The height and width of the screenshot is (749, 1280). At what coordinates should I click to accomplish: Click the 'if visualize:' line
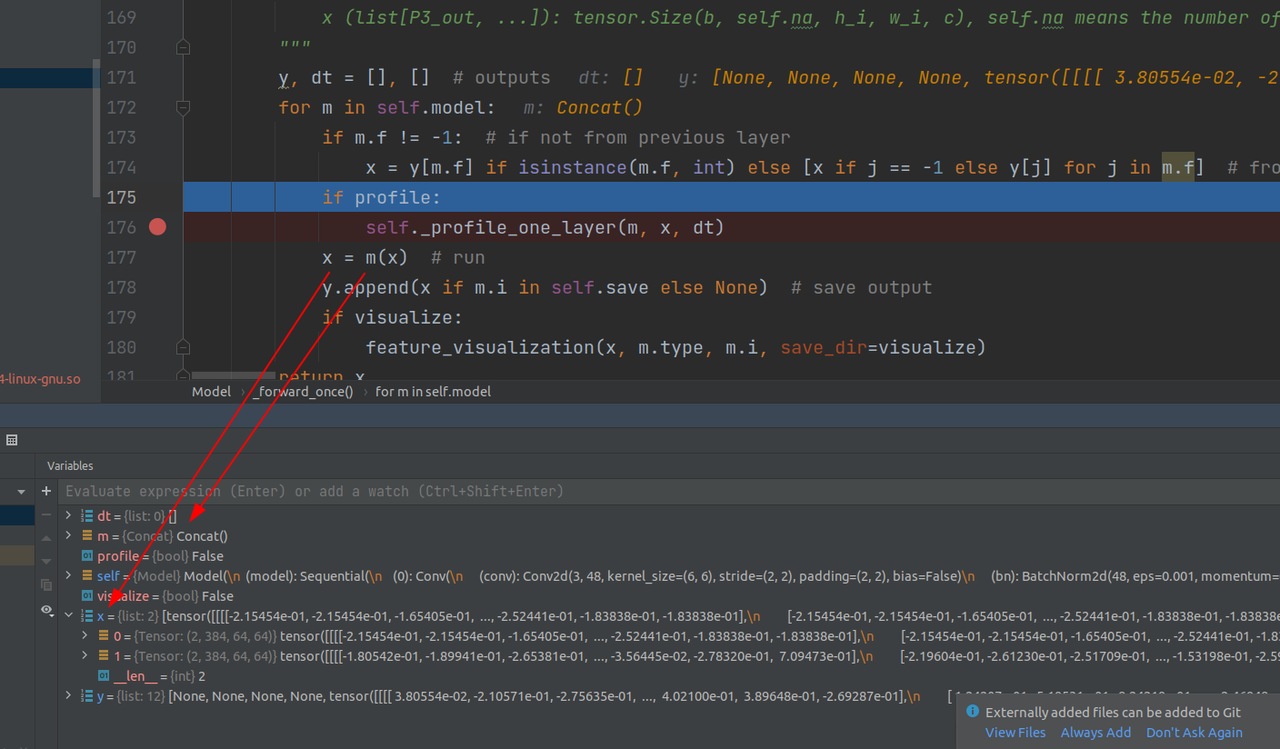tap(392, 317)
